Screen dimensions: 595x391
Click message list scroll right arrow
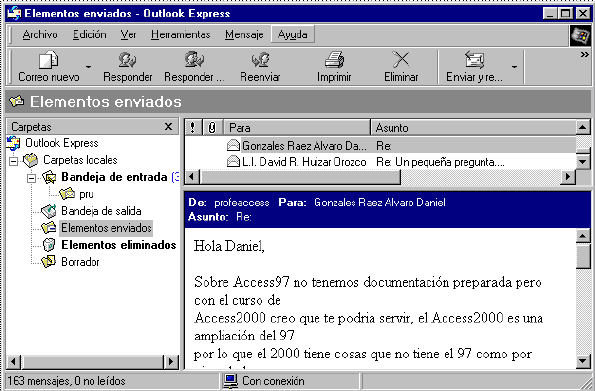(568, 177)
